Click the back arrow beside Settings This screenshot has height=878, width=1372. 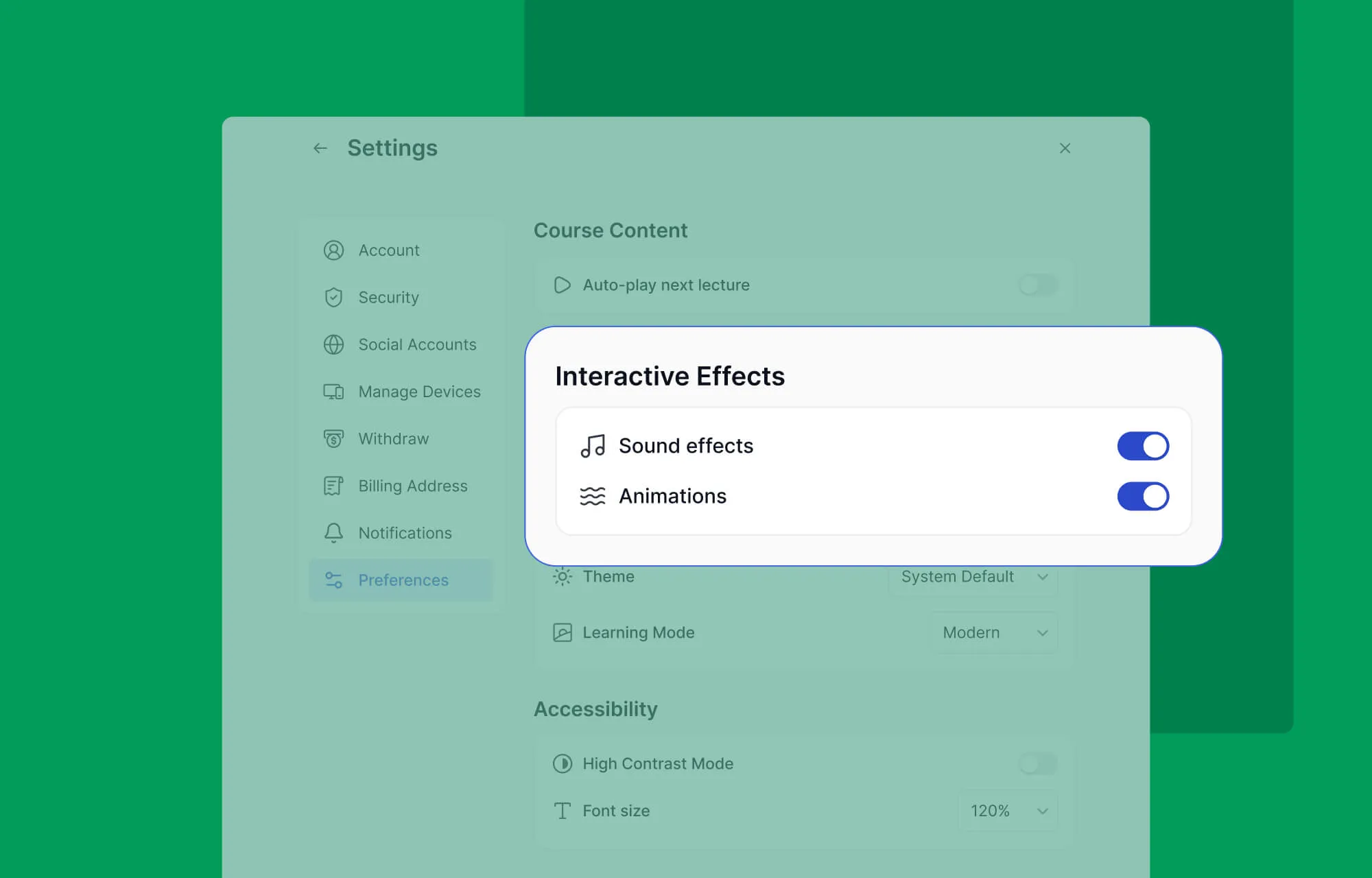(320, 148)
